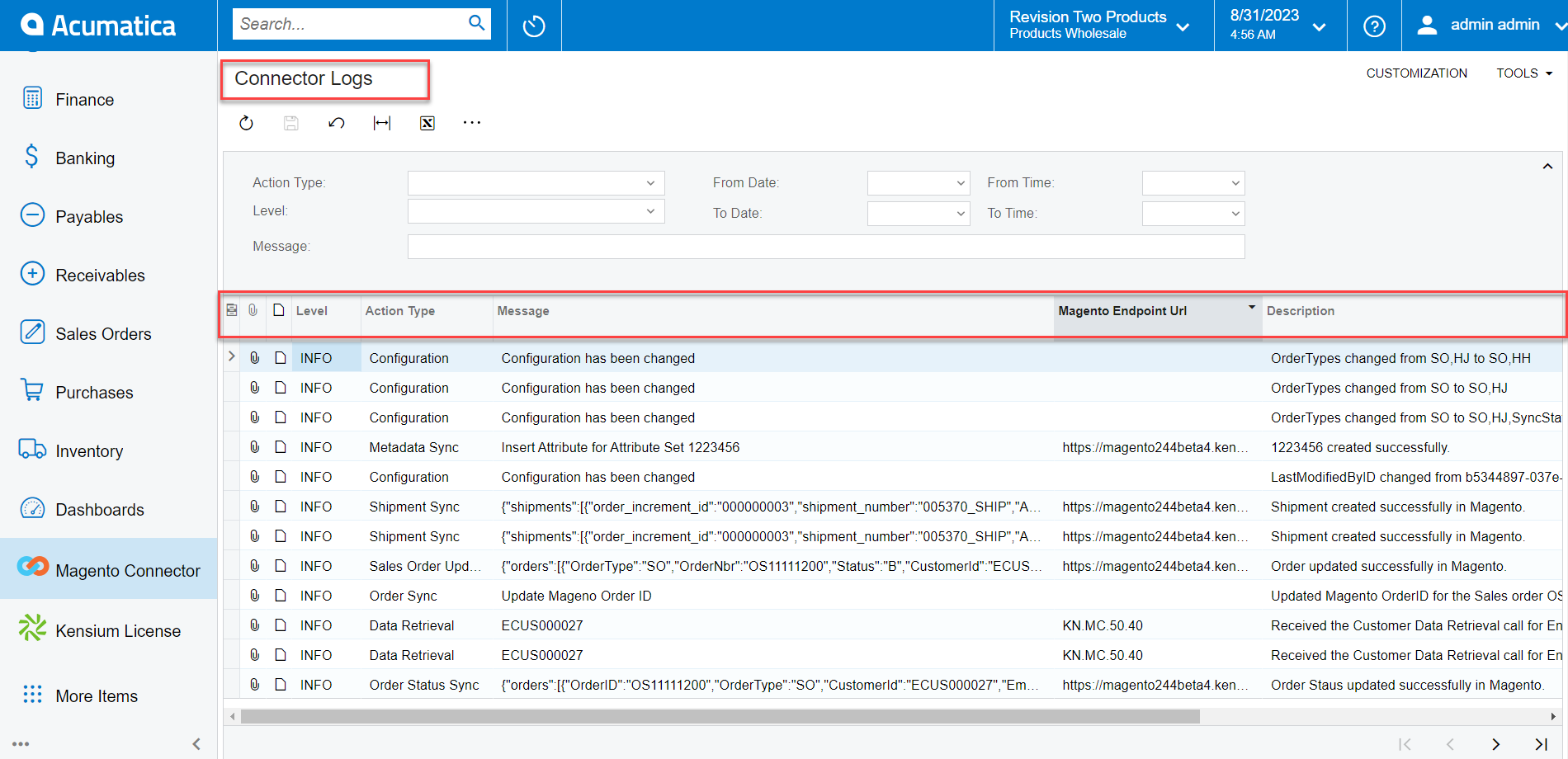Open the Level filter dropdown

coord(651,211)
